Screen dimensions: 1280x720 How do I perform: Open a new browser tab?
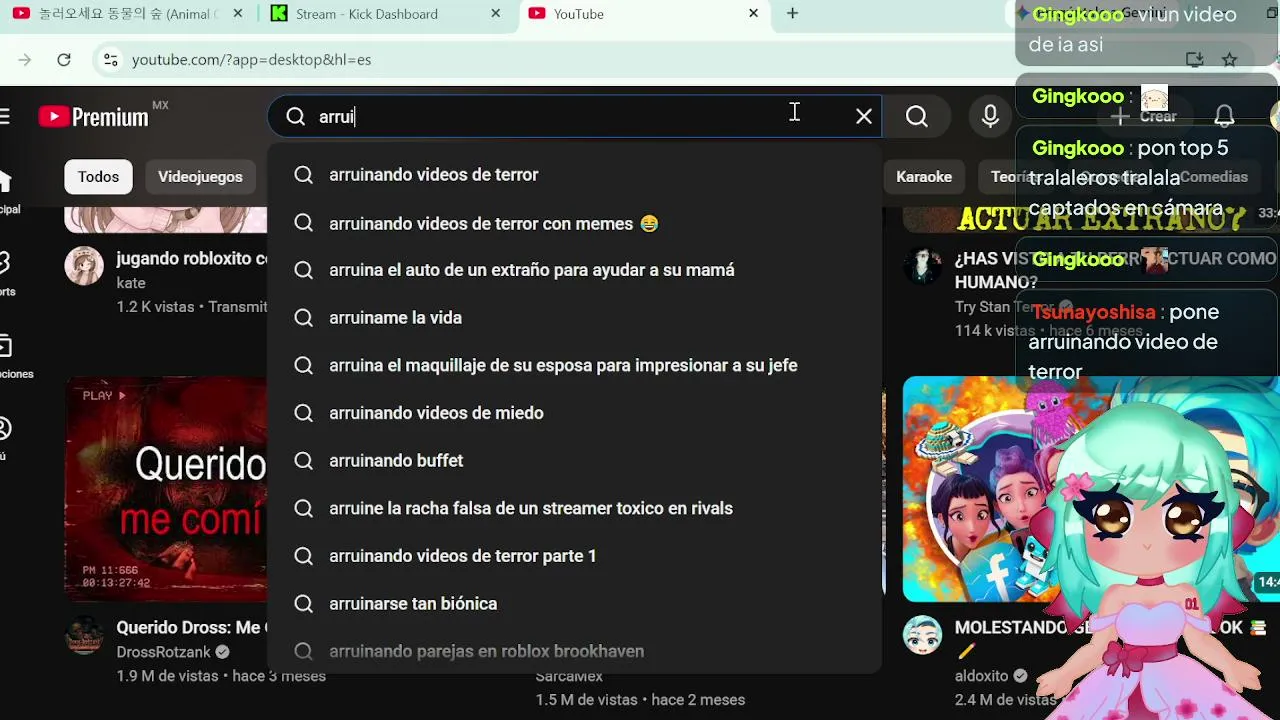tap(792, 14)
